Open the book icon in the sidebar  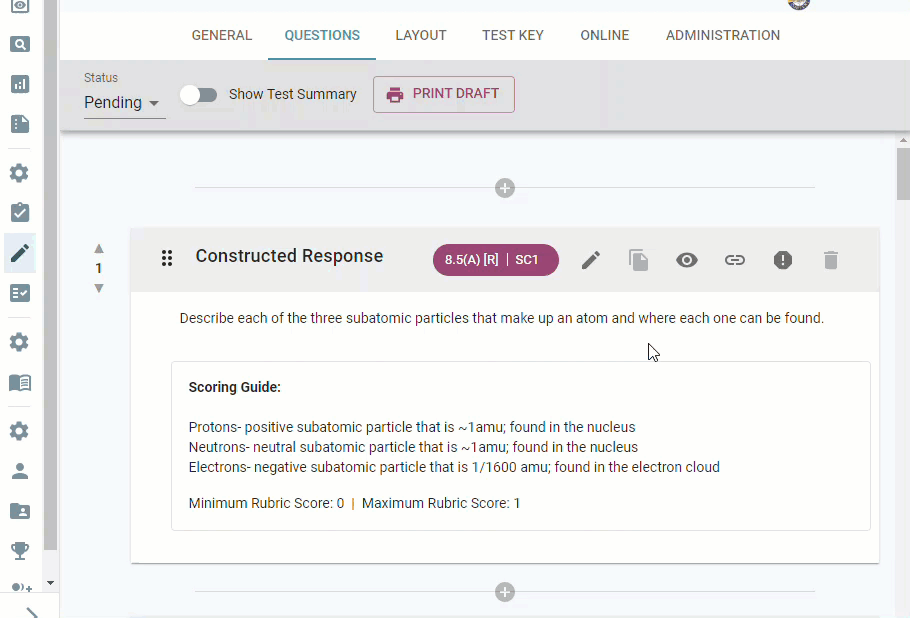pos(20,383)
